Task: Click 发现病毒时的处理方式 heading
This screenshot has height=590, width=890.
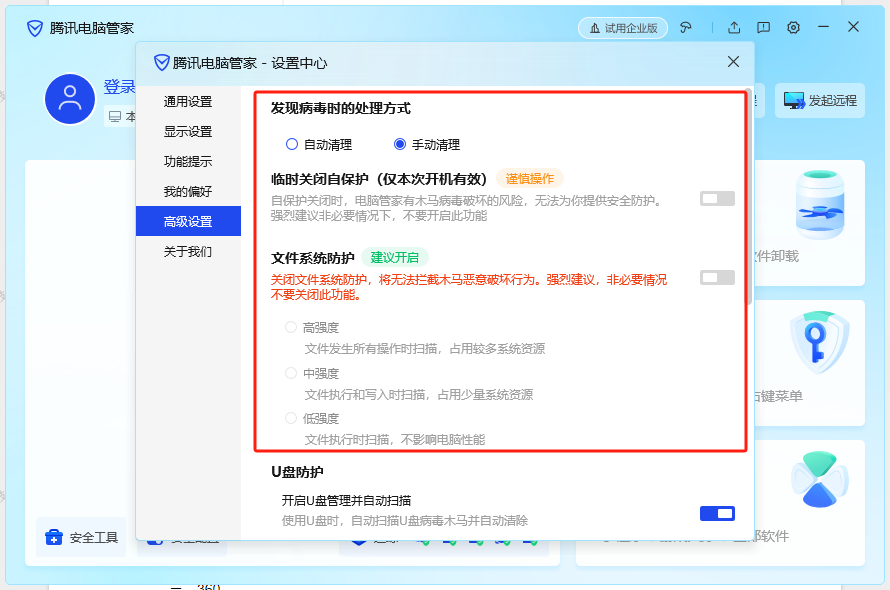Action: 341,108
